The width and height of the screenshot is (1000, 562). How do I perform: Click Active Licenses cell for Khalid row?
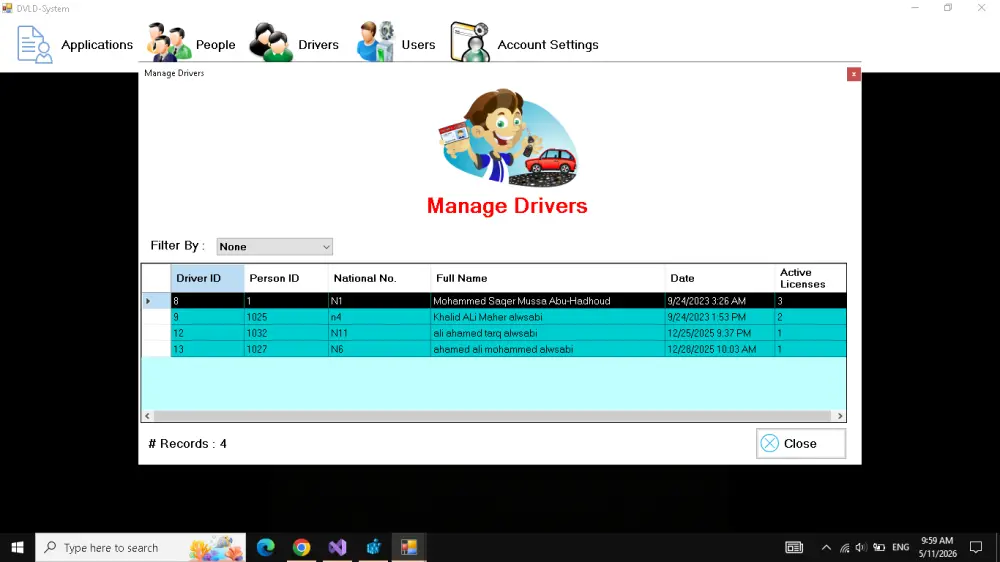pyautogui.click(x=811, y=317)
